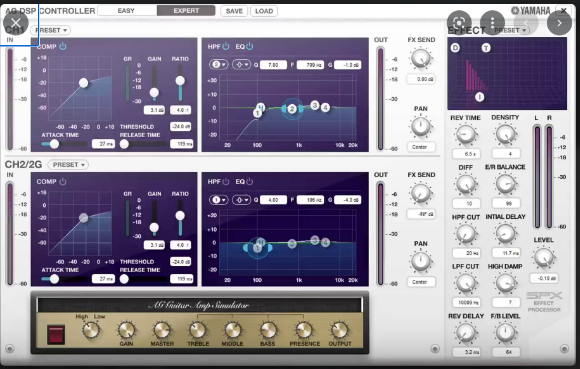Select the CH2/2G EQ band 4 node
This screenshot has width=580, height=369.
[325, 243]
